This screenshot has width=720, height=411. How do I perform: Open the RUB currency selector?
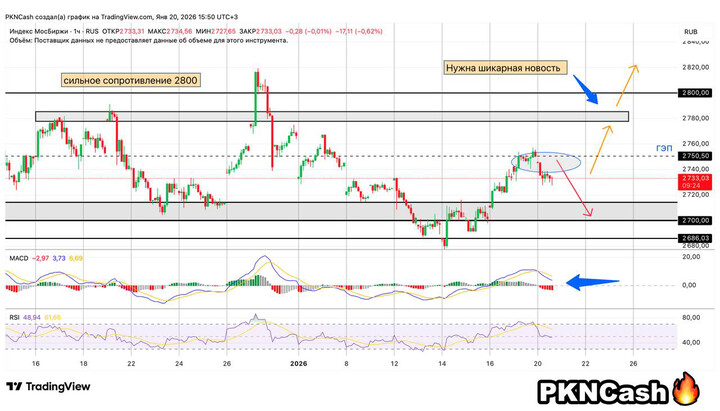pyautogui.click(x=689, y=33)
